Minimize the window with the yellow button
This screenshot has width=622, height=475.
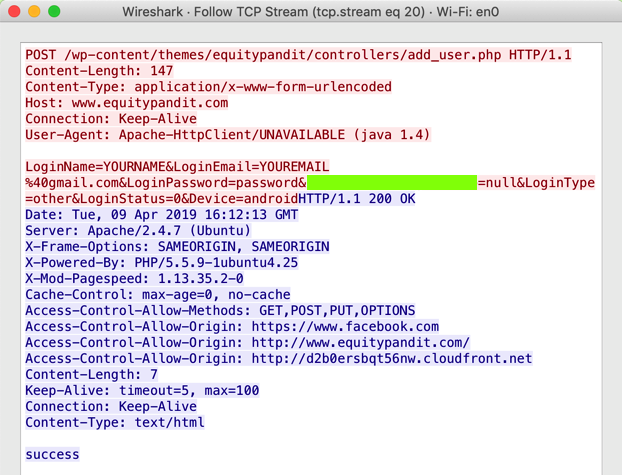[x=34, y=13]
